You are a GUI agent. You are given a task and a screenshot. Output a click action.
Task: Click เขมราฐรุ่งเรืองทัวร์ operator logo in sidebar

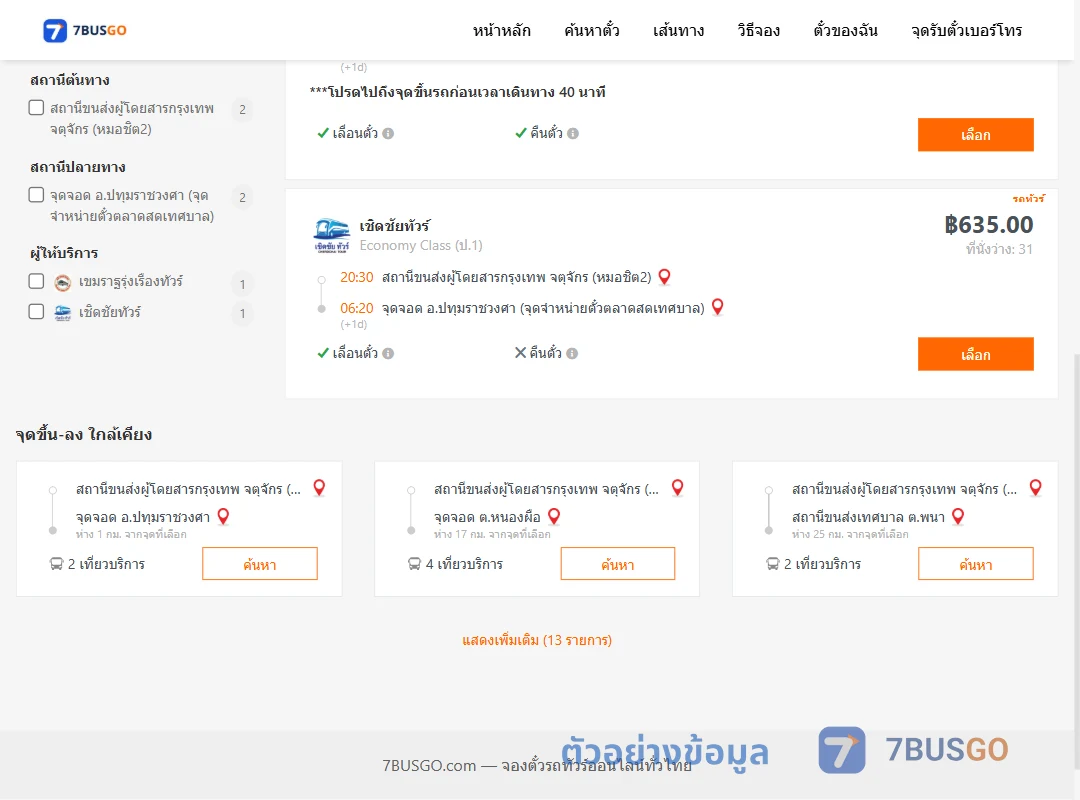point(63,282)
